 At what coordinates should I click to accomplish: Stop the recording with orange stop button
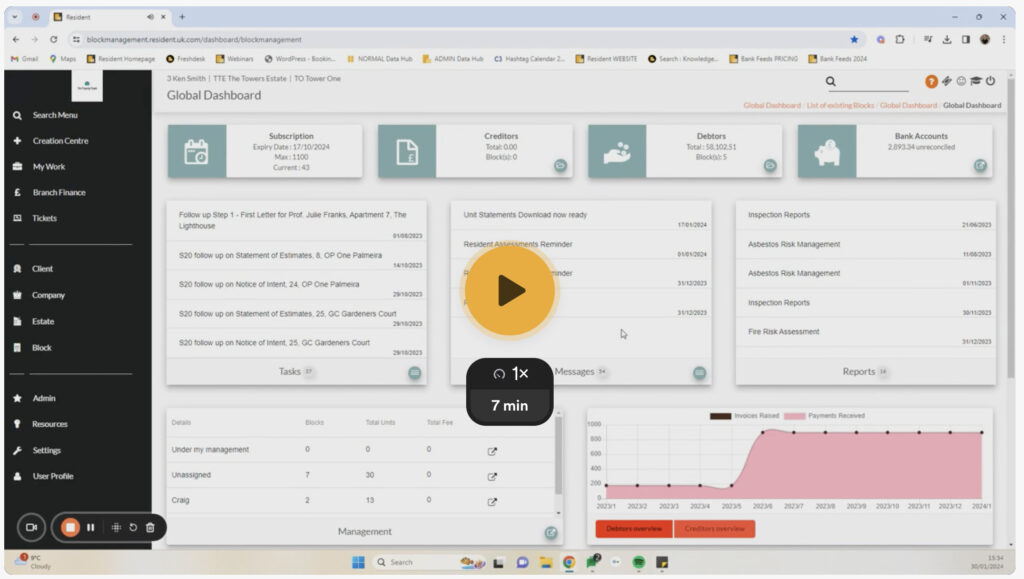(x=70, y=527)
